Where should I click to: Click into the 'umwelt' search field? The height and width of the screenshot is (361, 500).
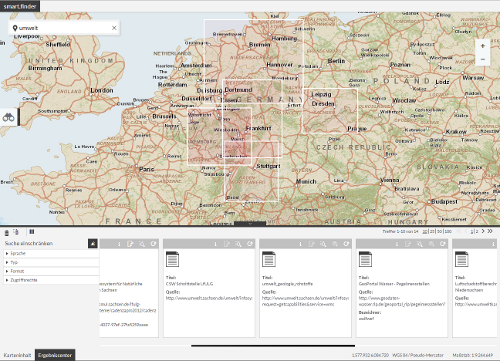click(63, 28)
